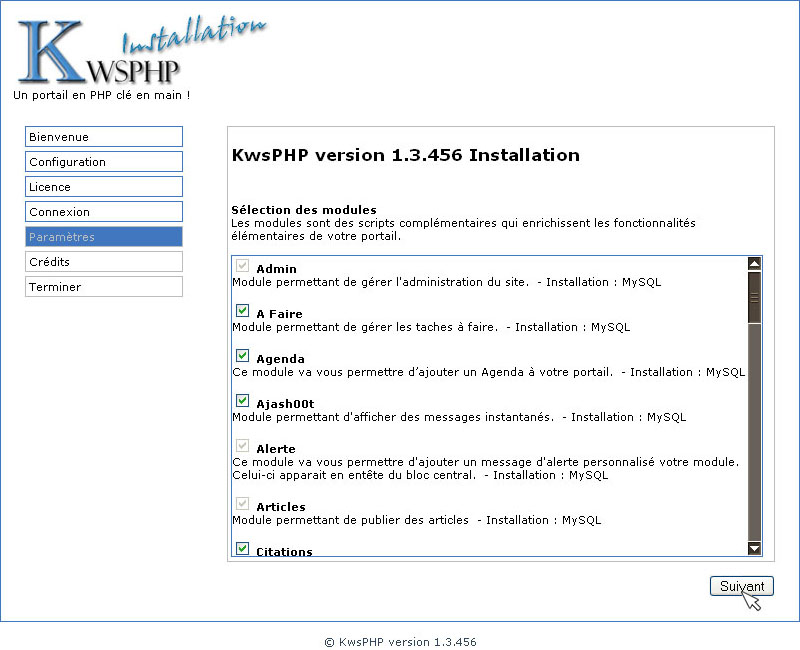Select the Paramètres step
This screenshot has width=800, height=650.
click(104, 237)
